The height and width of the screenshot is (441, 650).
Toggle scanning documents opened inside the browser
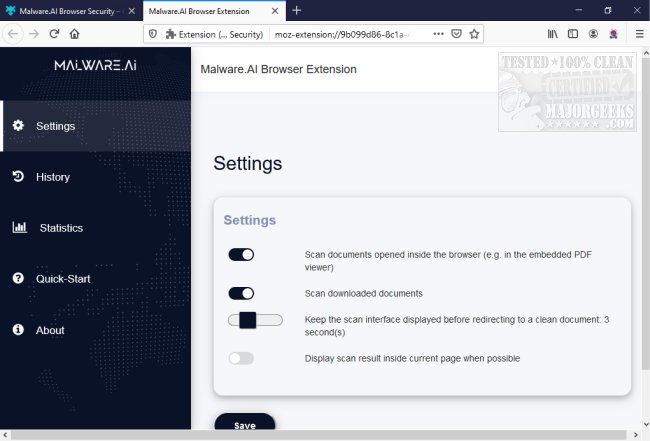point(241,254)
